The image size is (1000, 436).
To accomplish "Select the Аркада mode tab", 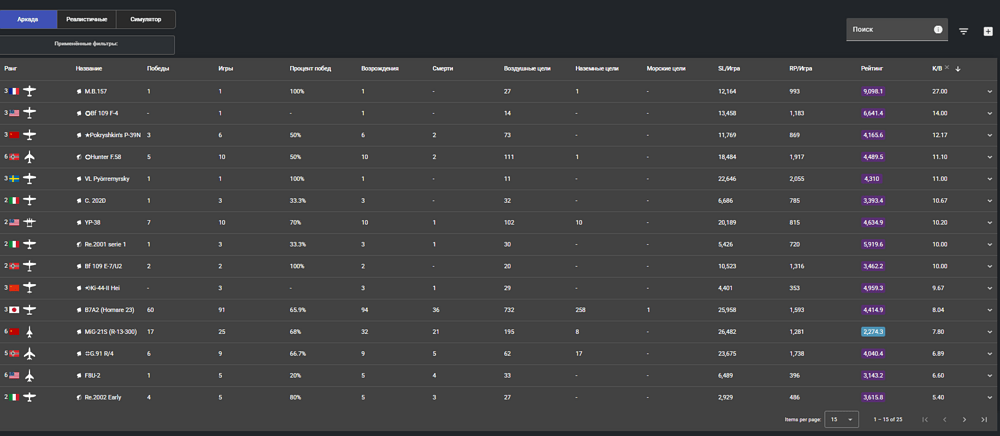I will pos(28,19).
